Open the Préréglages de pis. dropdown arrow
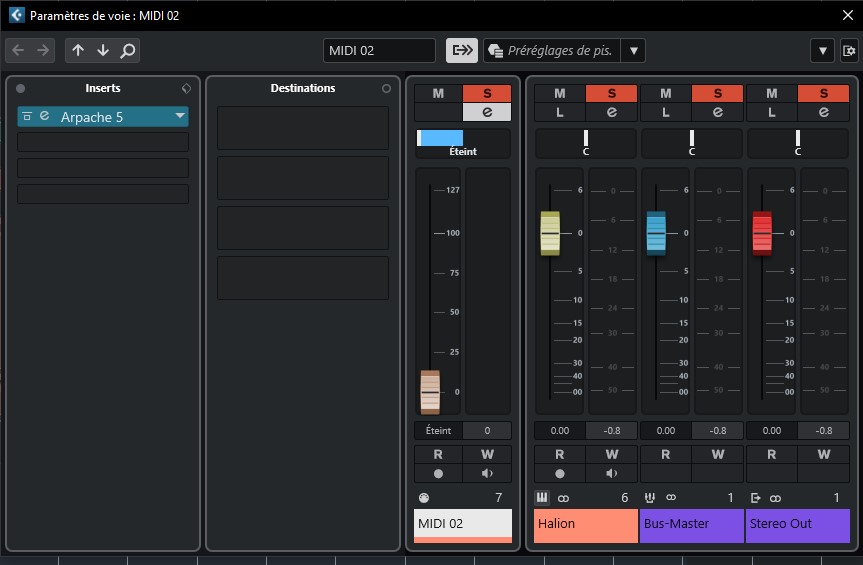 tap(633, 51)
